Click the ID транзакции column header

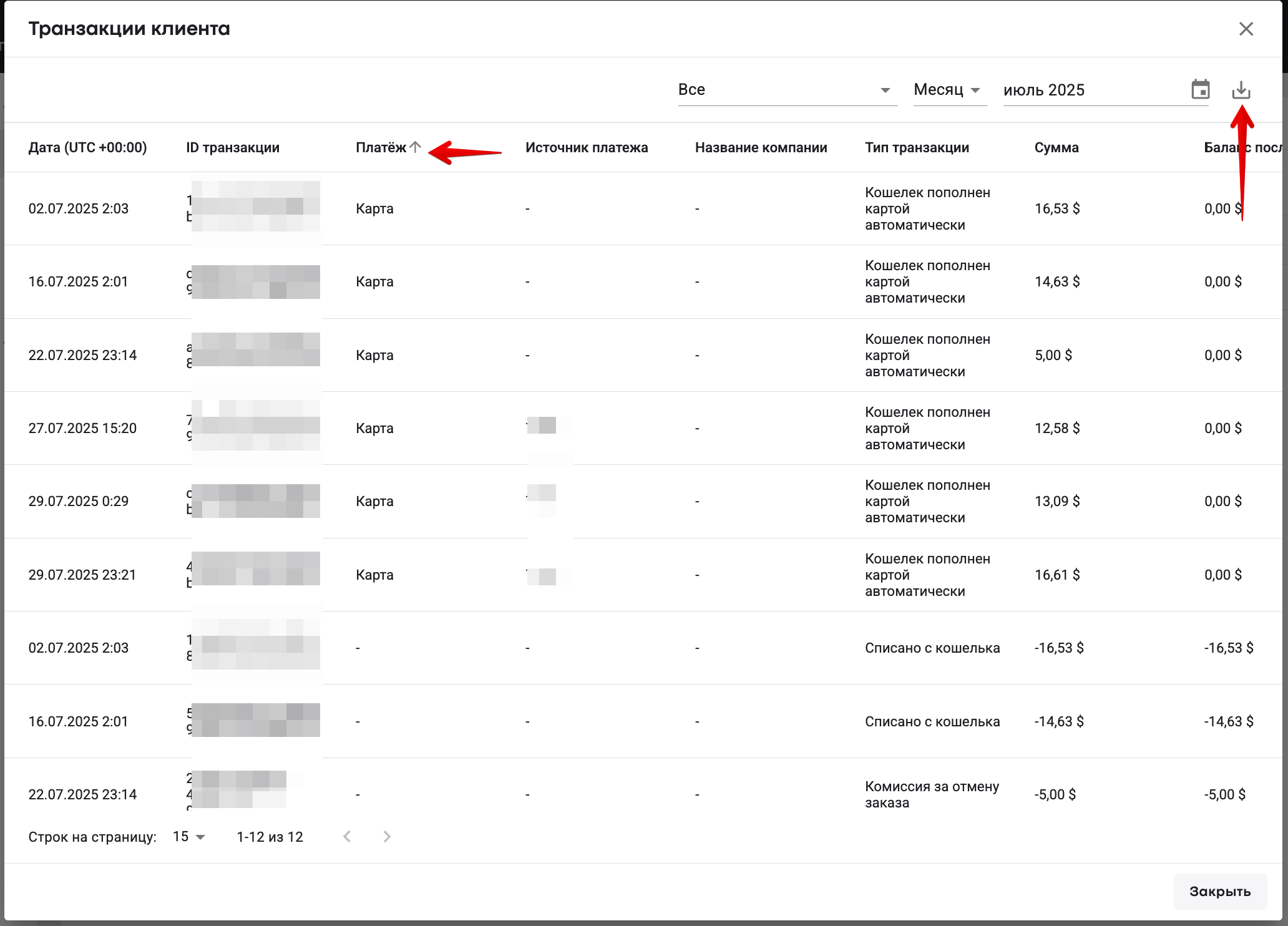(x=232, y=147)
